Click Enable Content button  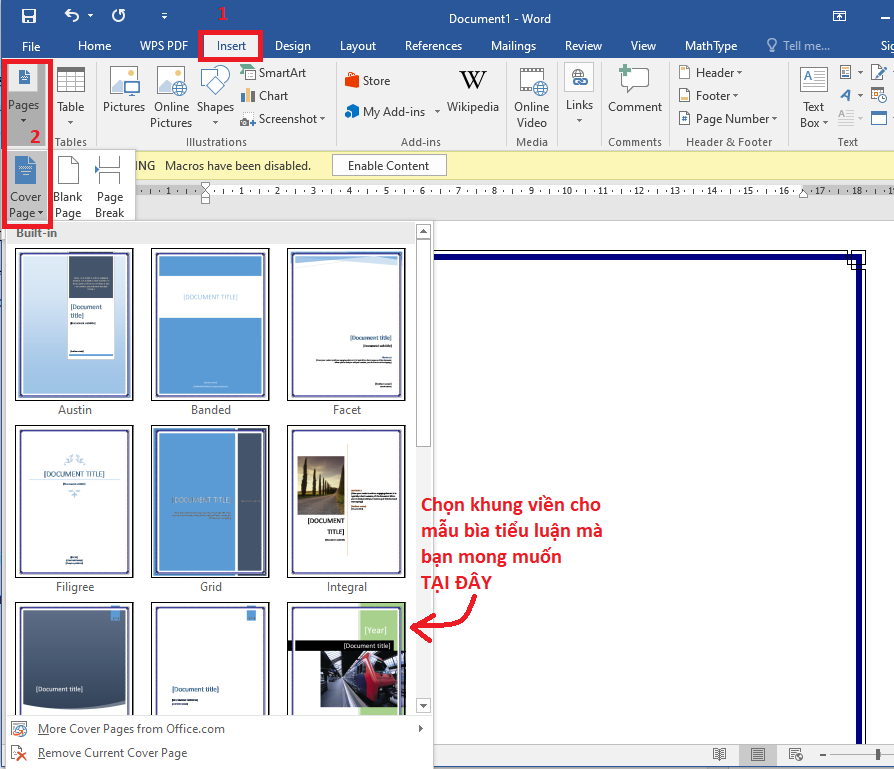click(388, 166)
